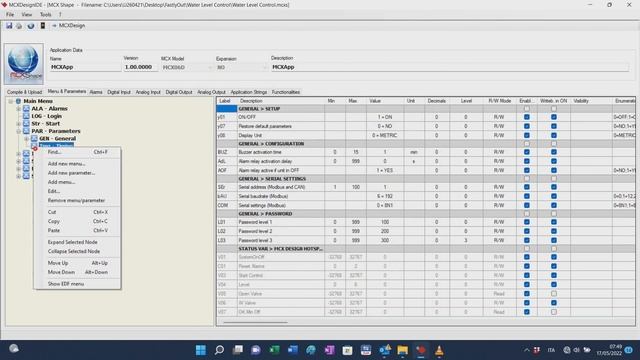The height and width of the screenshot is (360, 640).
Task: Expand the Str - Start tree node
Action: pos(18,124)
